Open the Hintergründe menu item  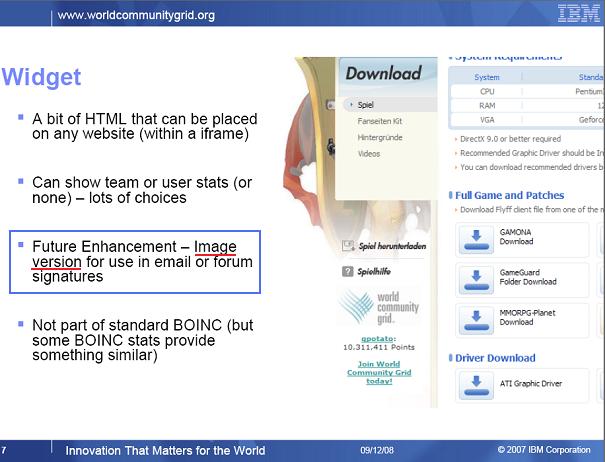click(x=380, y=137)
